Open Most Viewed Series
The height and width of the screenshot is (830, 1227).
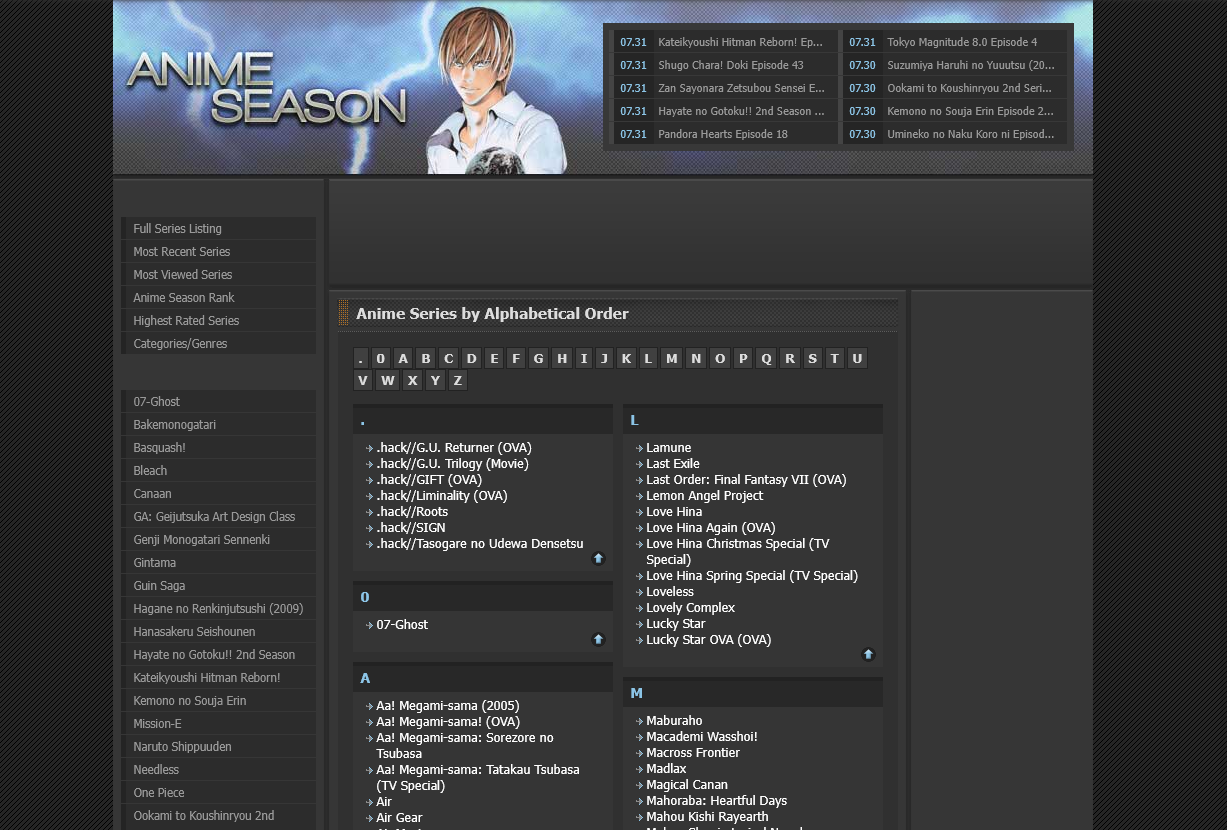pos(218,275)
